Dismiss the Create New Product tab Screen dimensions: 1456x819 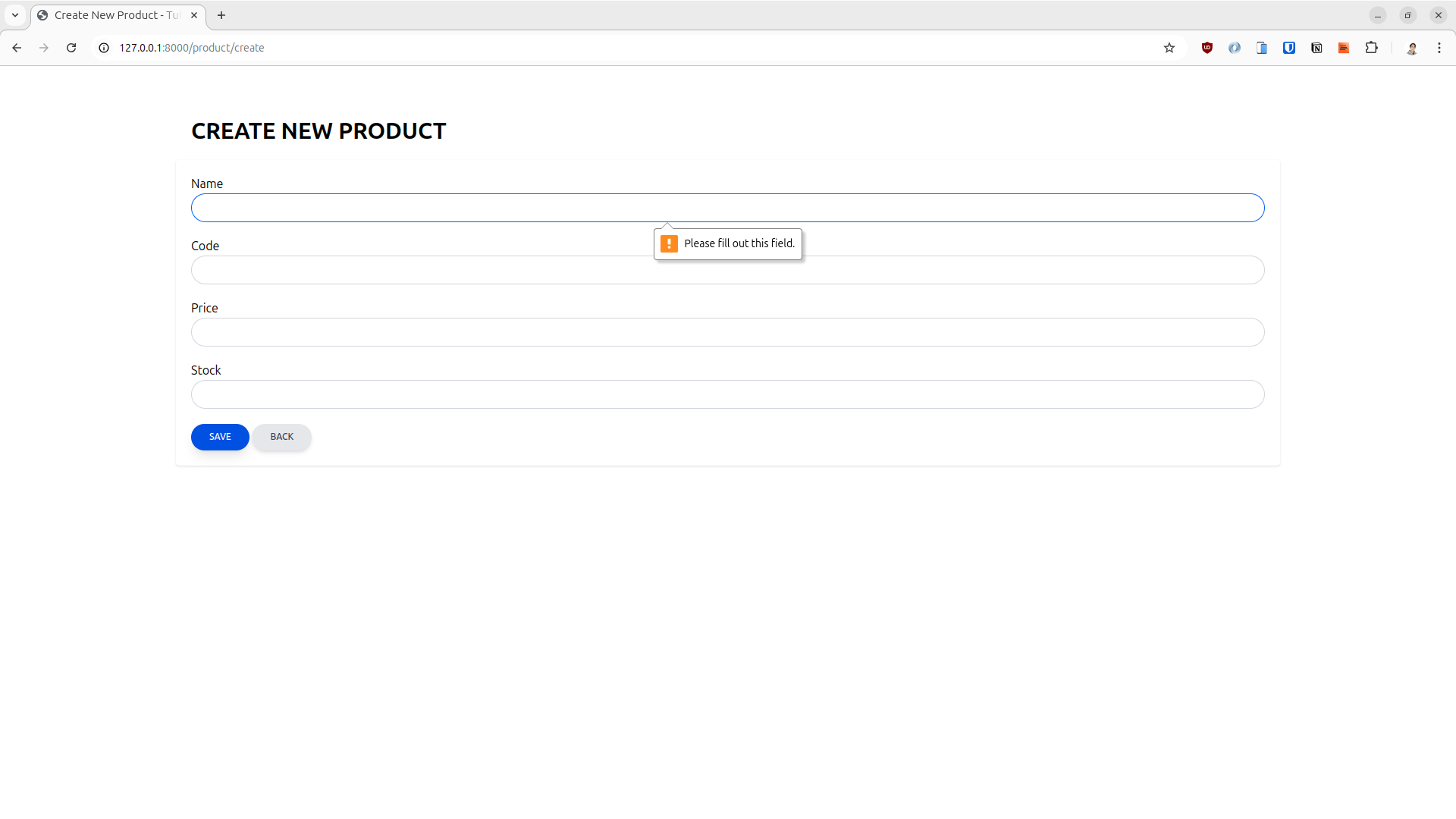194,15
